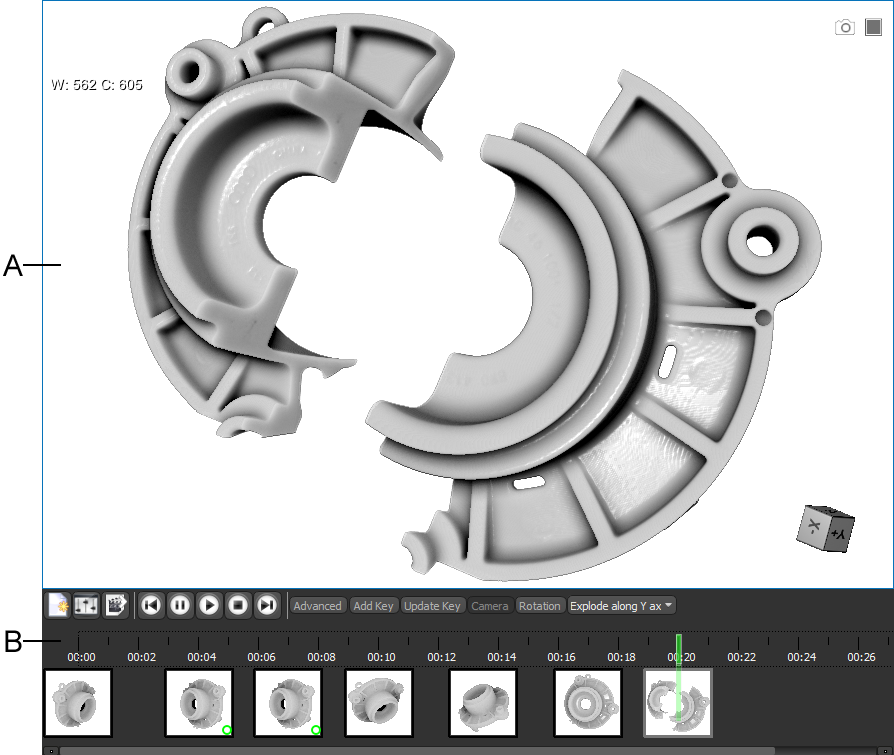Stop the animation playback
Viewport: 894px width, 755px height.
point(238,605)
